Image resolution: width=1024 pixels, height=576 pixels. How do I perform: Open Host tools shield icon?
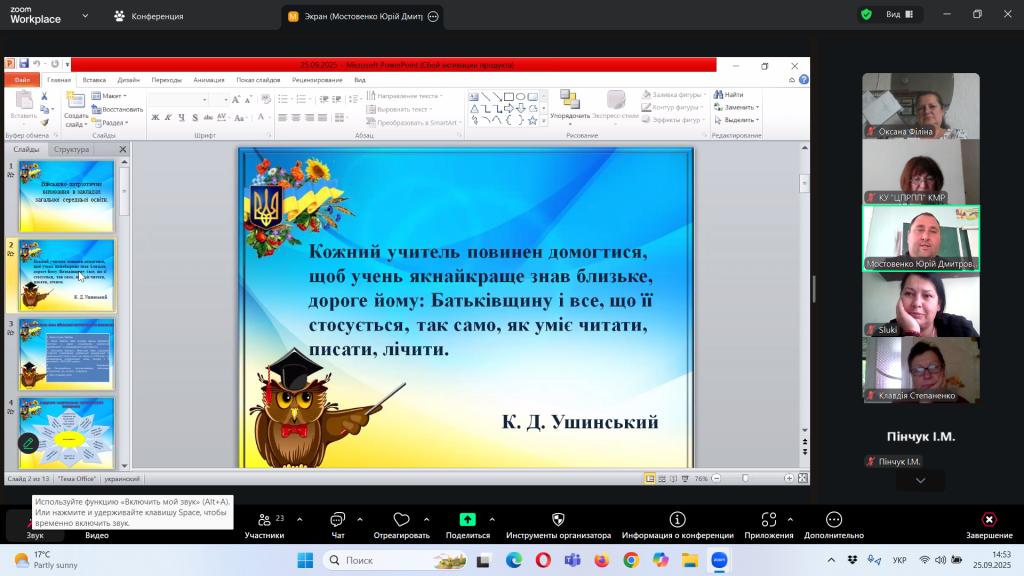point(558,520)
